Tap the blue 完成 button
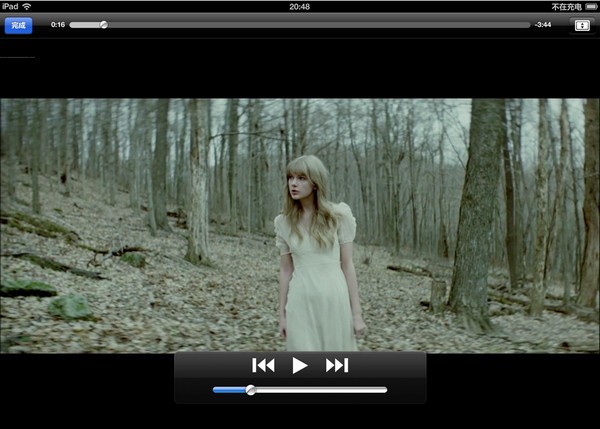Screen dimensions: 600x429 coord(18,25)
